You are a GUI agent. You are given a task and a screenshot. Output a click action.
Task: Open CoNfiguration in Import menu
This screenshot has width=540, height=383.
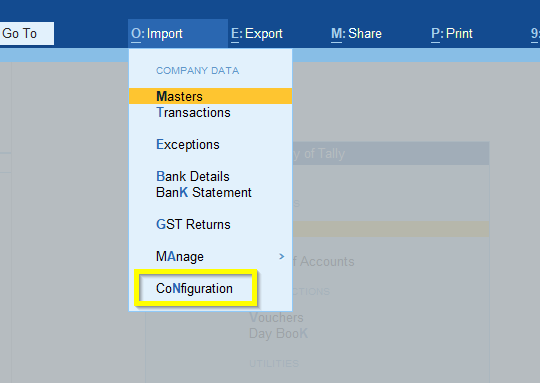pyautogui.click(x=194, y=289)
